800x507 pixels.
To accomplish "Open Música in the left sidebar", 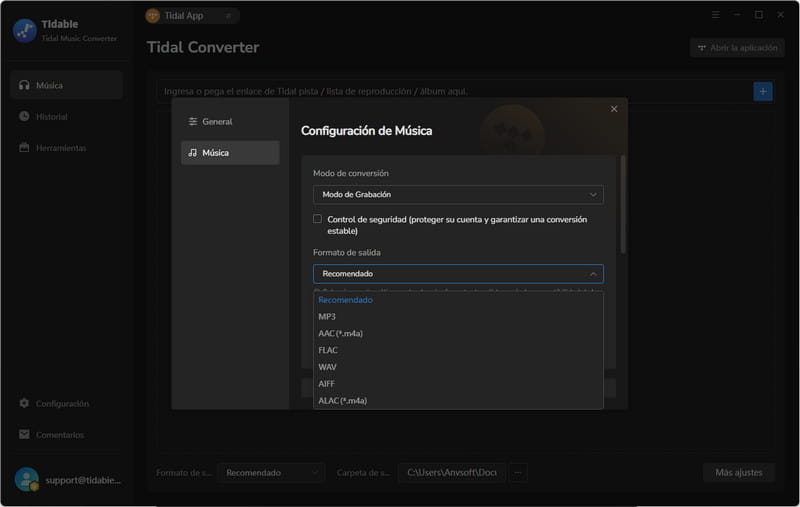I will [x=66, y=85].
